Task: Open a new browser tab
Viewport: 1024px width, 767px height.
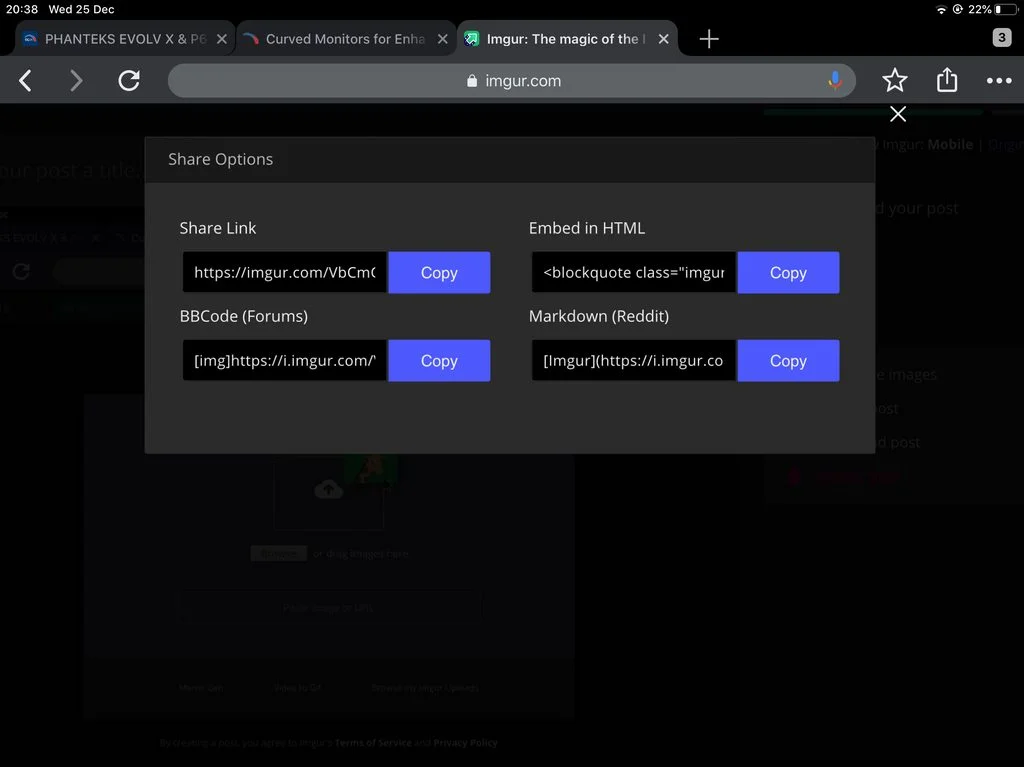Action: [709, 39]
